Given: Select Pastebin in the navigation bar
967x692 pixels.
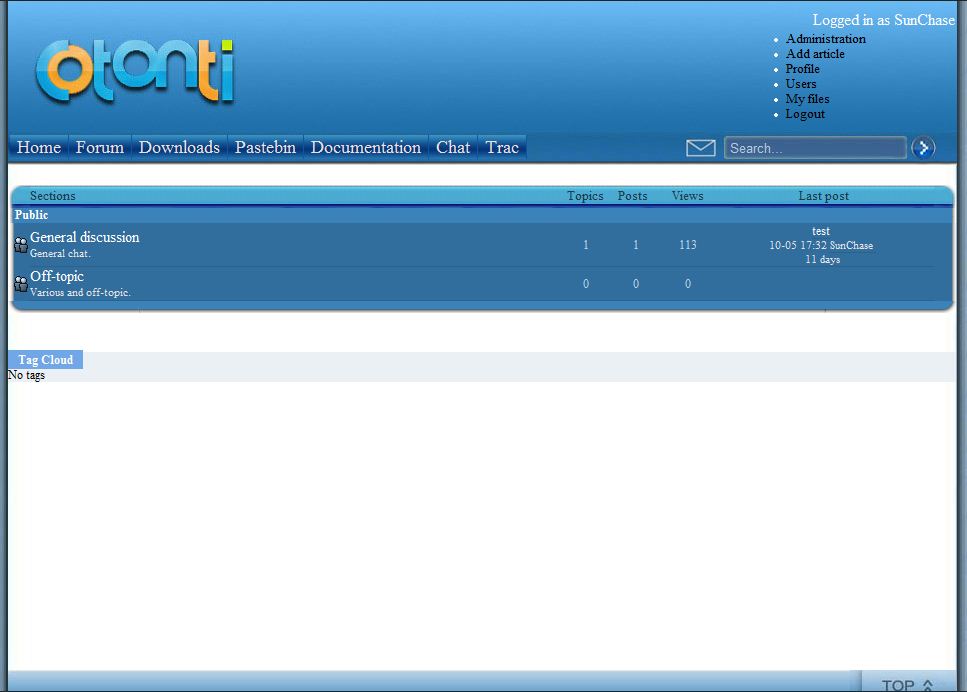Looking at the screenshot, I should coord(265,147).
